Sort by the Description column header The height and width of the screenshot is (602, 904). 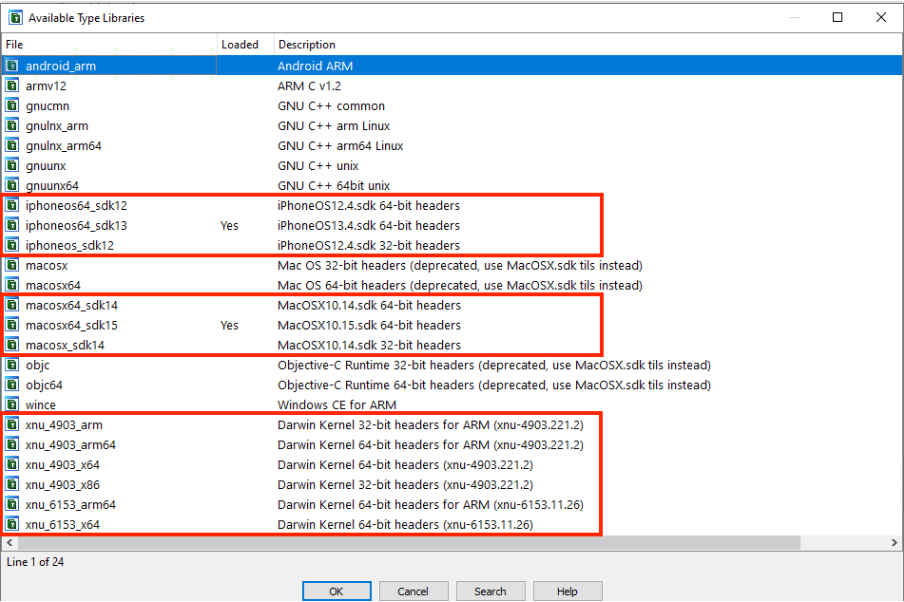[588, 44]
